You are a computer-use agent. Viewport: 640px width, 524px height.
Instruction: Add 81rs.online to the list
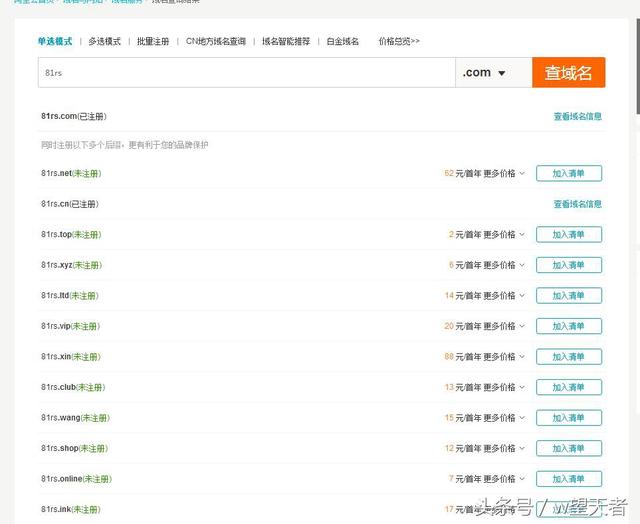coord(569,479)
